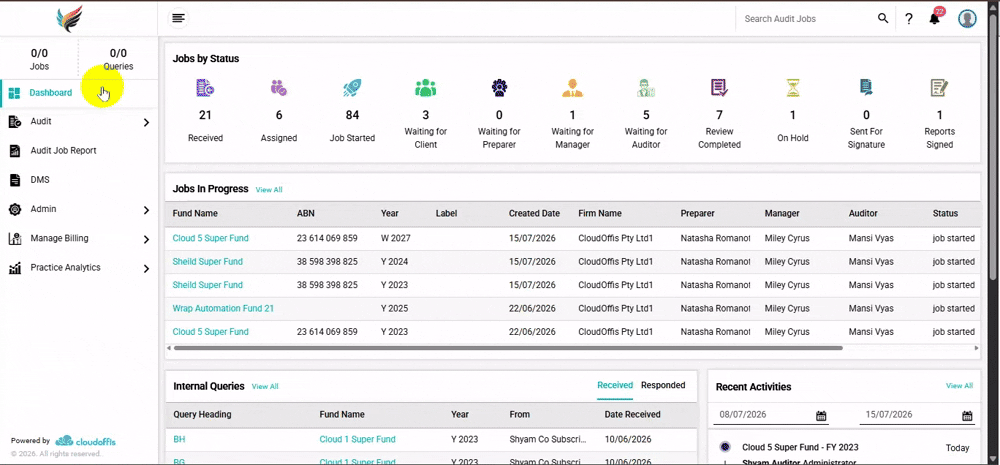This screenshot has width=1000, height=465.
Task: Expand the Manage Billing submenu arrow
Action: [146, 239]
